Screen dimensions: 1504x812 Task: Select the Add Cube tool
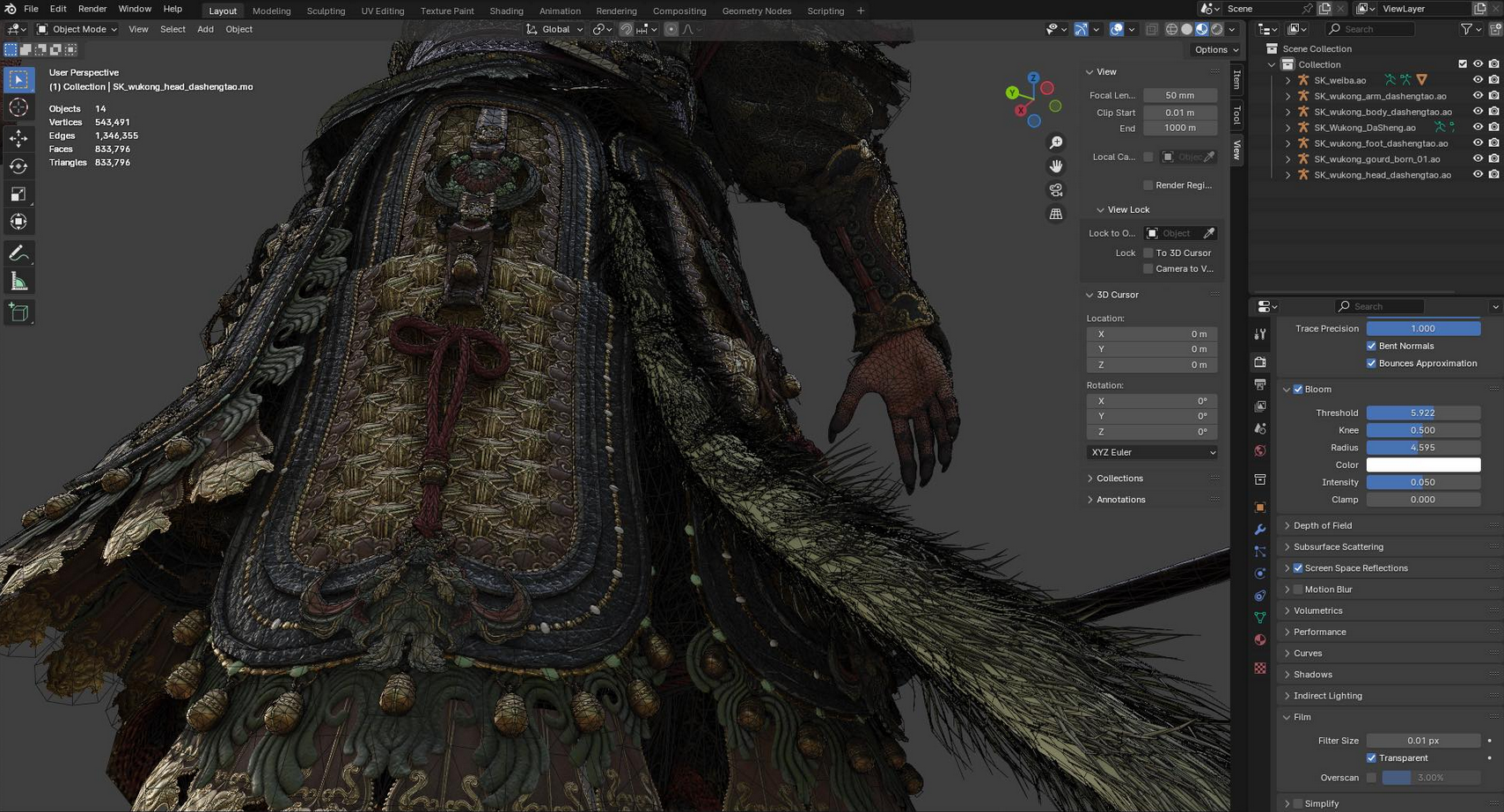click(18, 312)
